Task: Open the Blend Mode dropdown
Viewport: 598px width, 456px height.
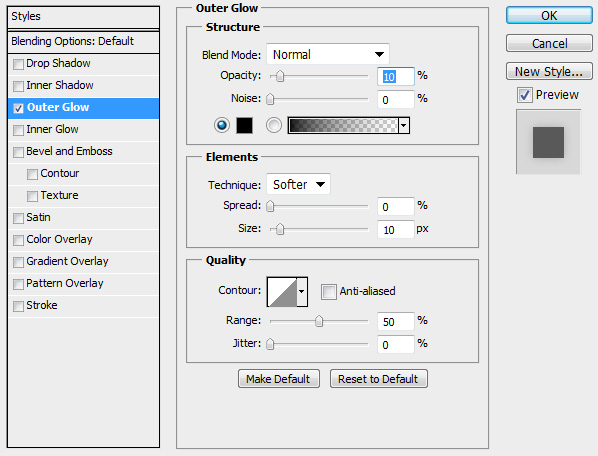Action: [328, 54]
